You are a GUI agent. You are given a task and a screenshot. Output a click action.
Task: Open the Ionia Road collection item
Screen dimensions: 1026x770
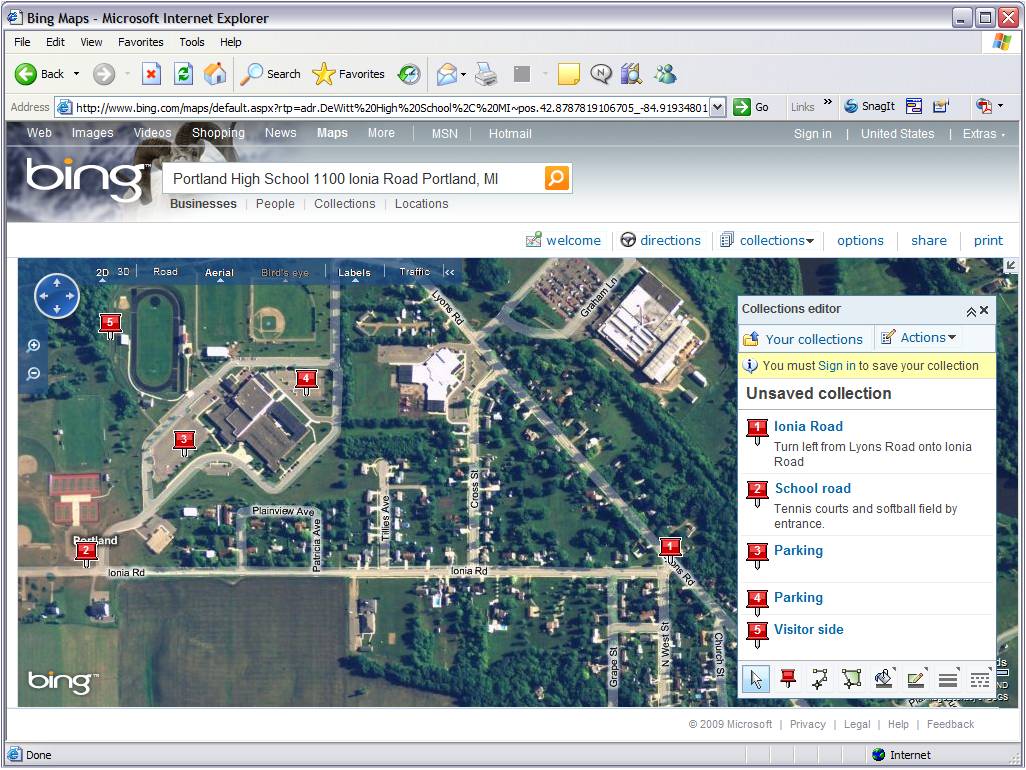808,427
